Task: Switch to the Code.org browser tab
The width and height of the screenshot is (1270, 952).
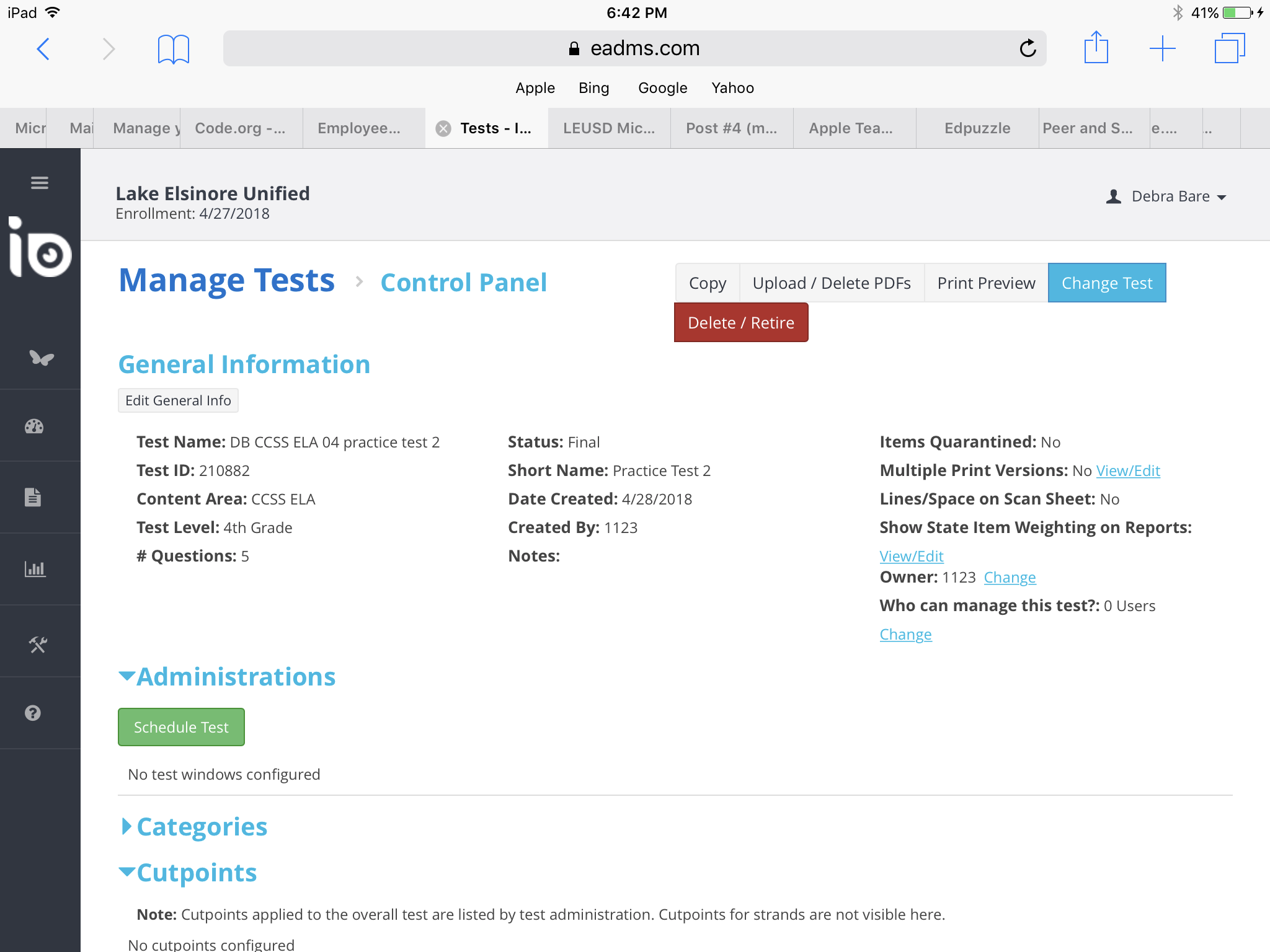Action: pos(240,128)
